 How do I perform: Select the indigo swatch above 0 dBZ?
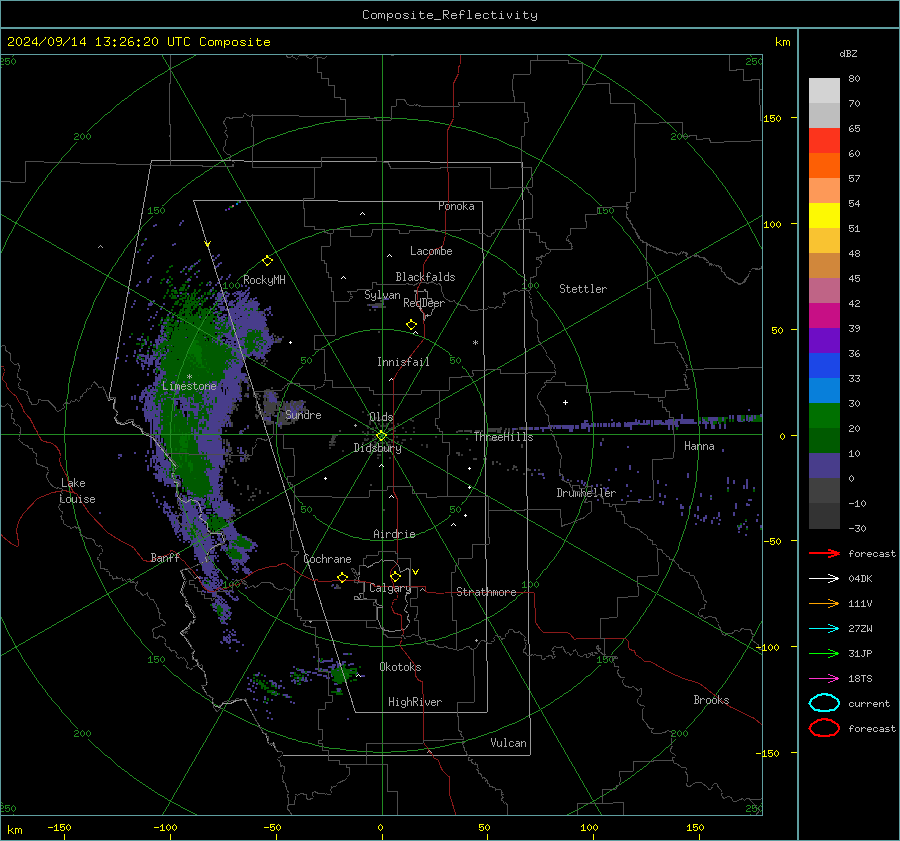pyautogui.click(x=824, y=465)
